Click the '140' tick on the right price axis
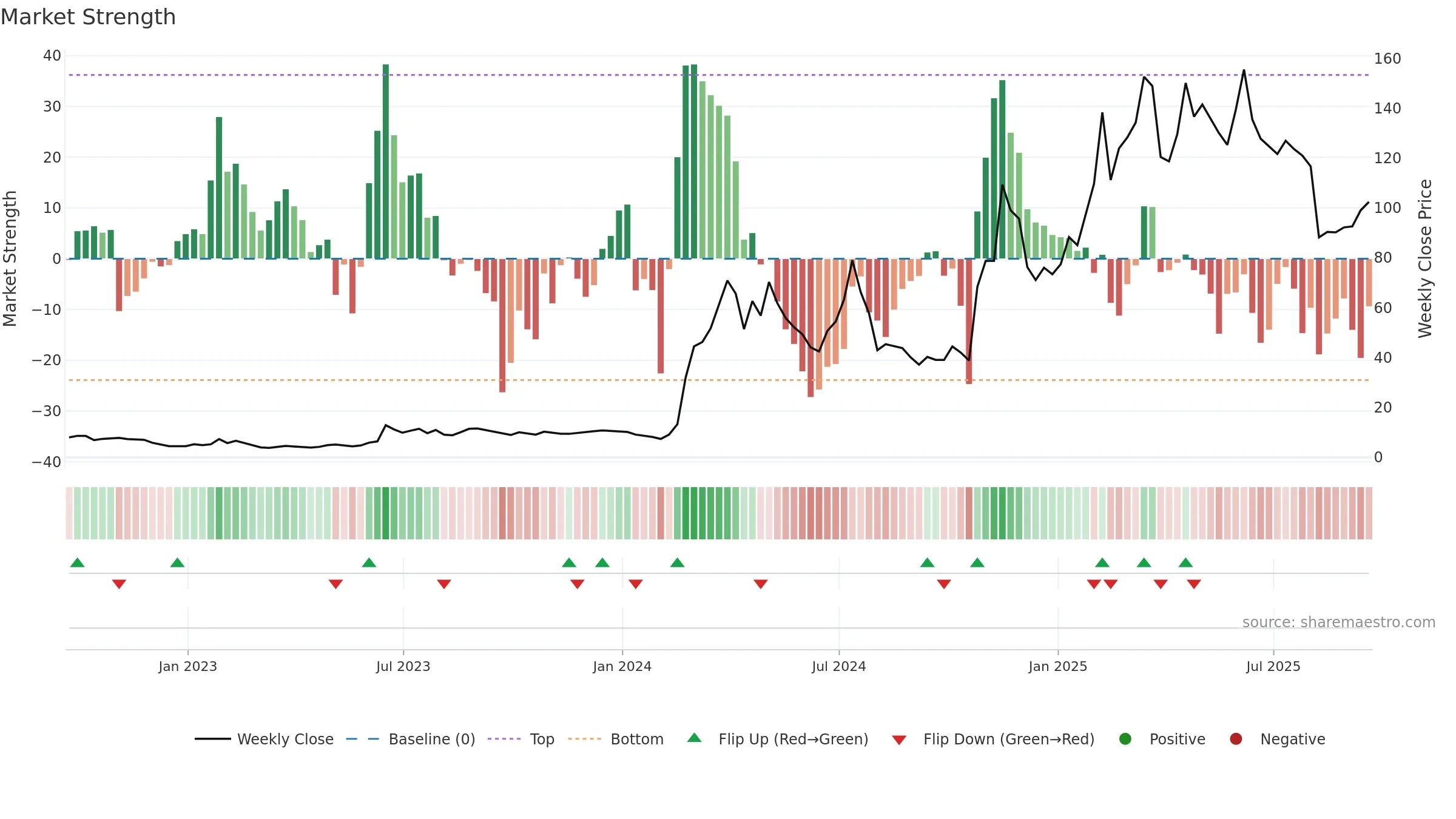The height and width of the screenshot is (819, 1456). coord(1387,109)
